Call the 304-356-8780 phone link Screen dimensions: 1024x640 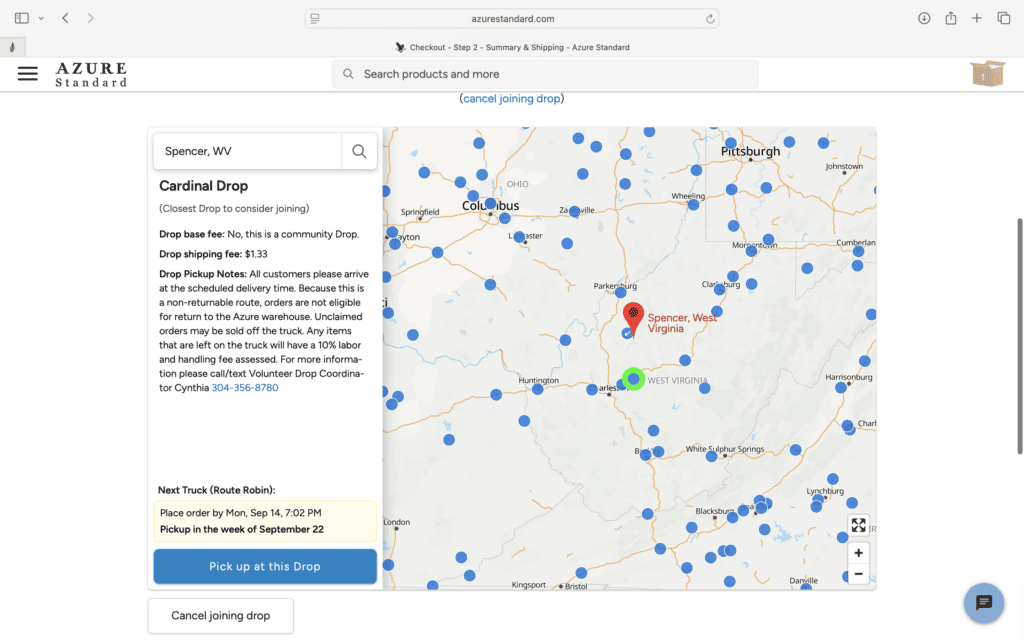(x=245, y=388)
